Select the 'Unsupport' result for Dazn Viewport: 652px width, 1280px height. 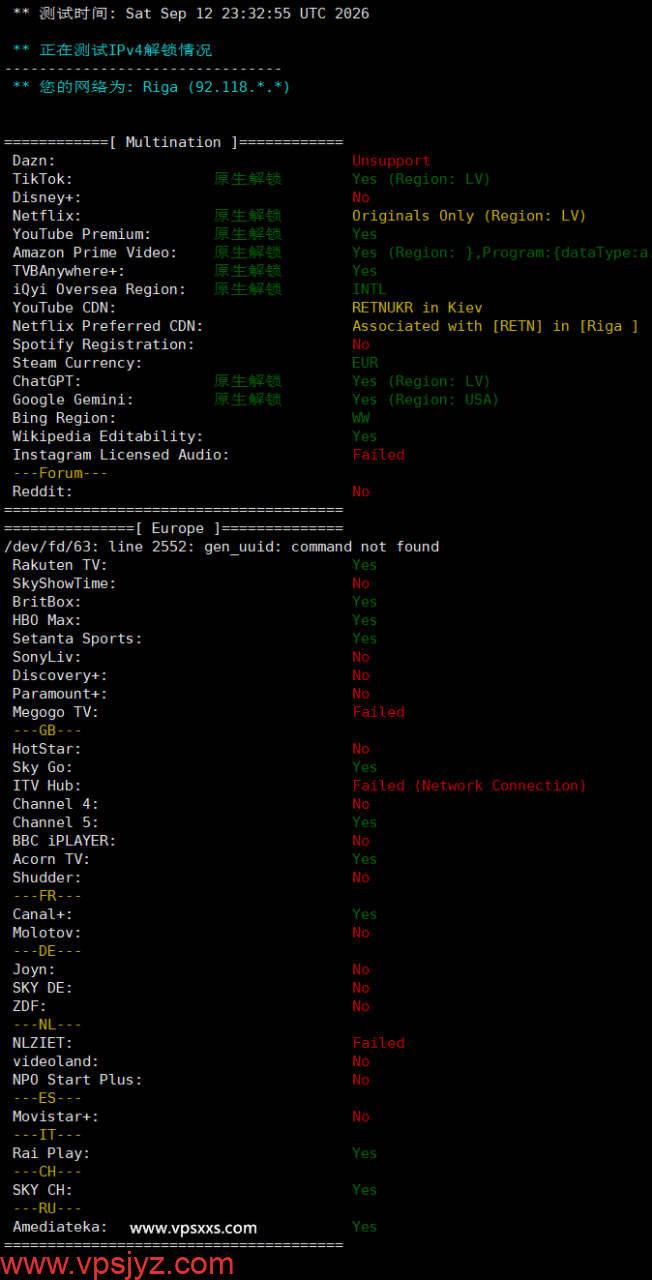coord(391,161)
